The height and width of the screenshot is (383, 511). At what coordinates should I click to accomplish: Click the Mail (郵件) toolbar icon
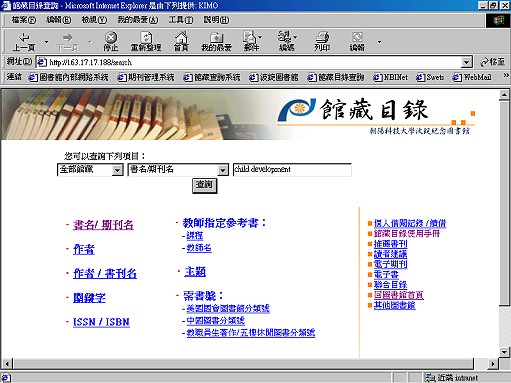[x=250, y=41]
